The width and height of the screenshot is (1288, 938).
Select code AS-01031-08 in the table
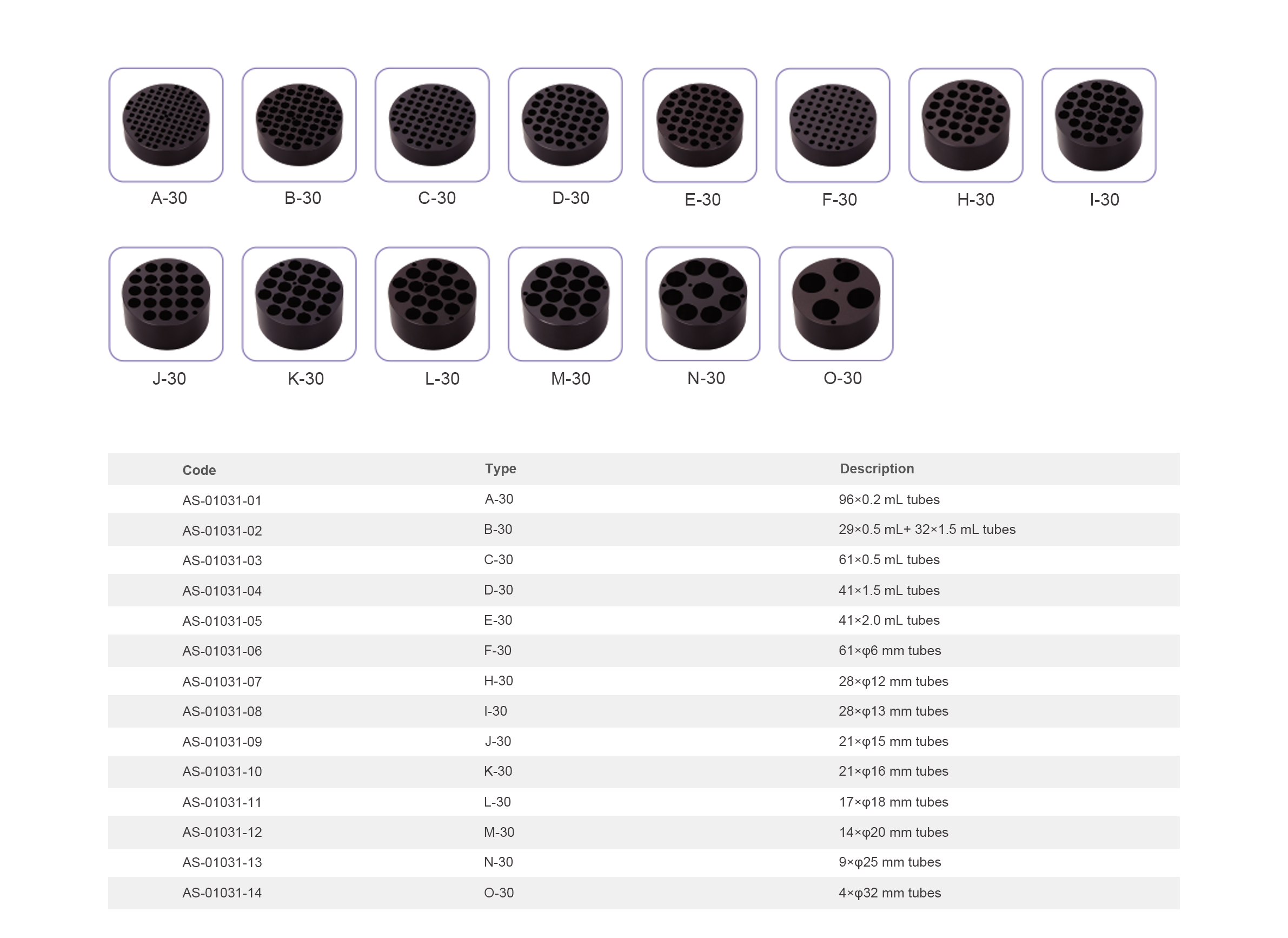pos(222,712)
